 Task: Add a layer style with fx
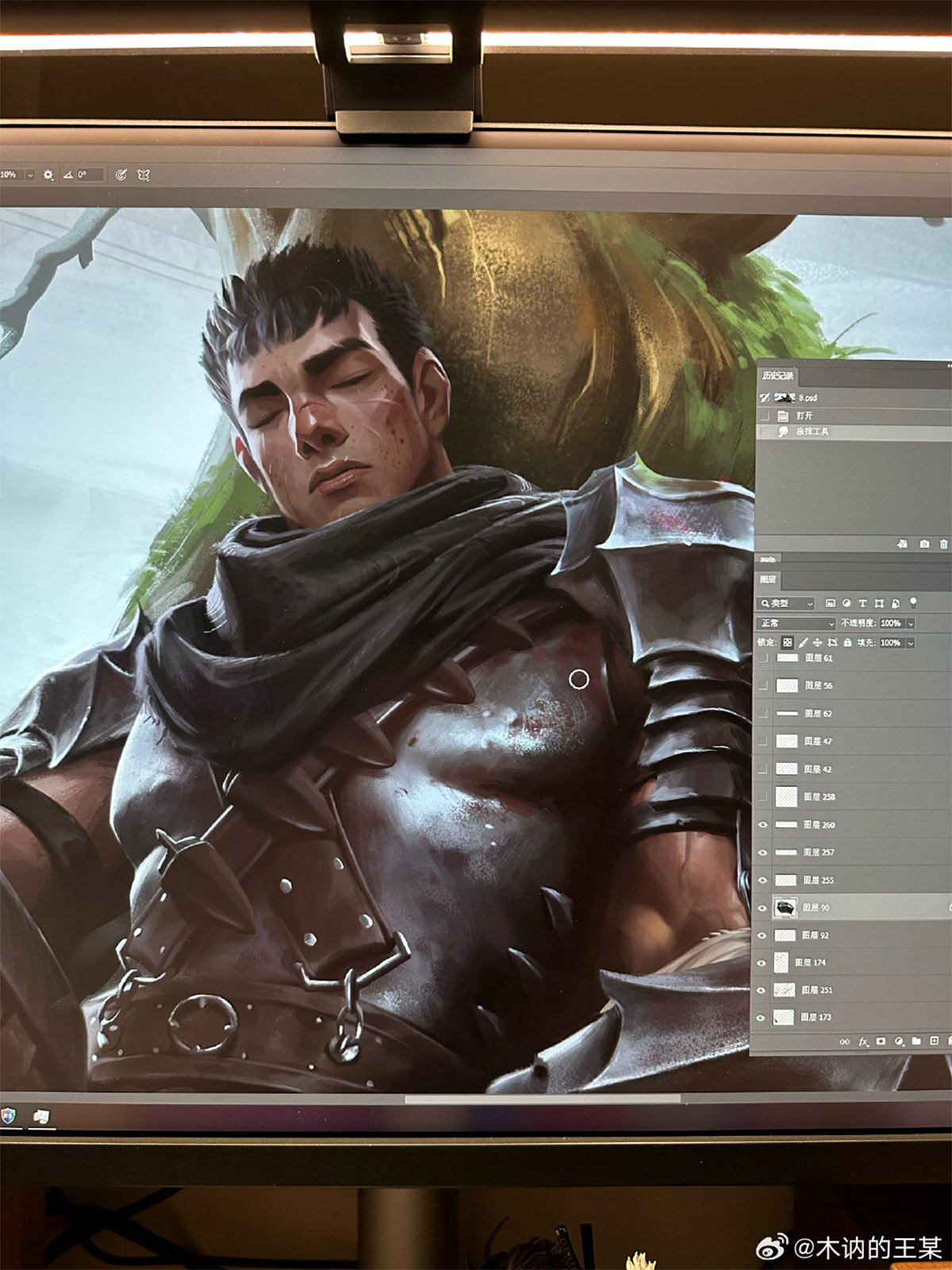click(x=863, y=1041)
